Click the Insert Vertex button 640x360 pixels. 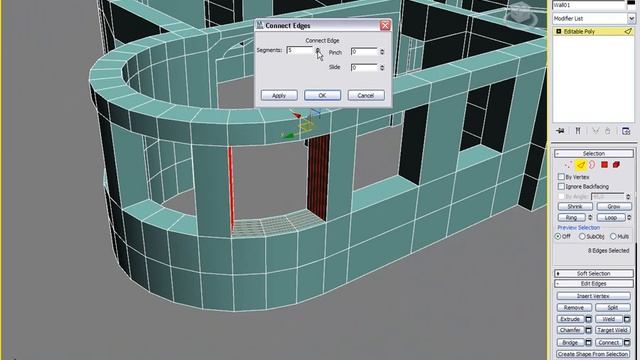pyautogui.click(x=593, y=296)
